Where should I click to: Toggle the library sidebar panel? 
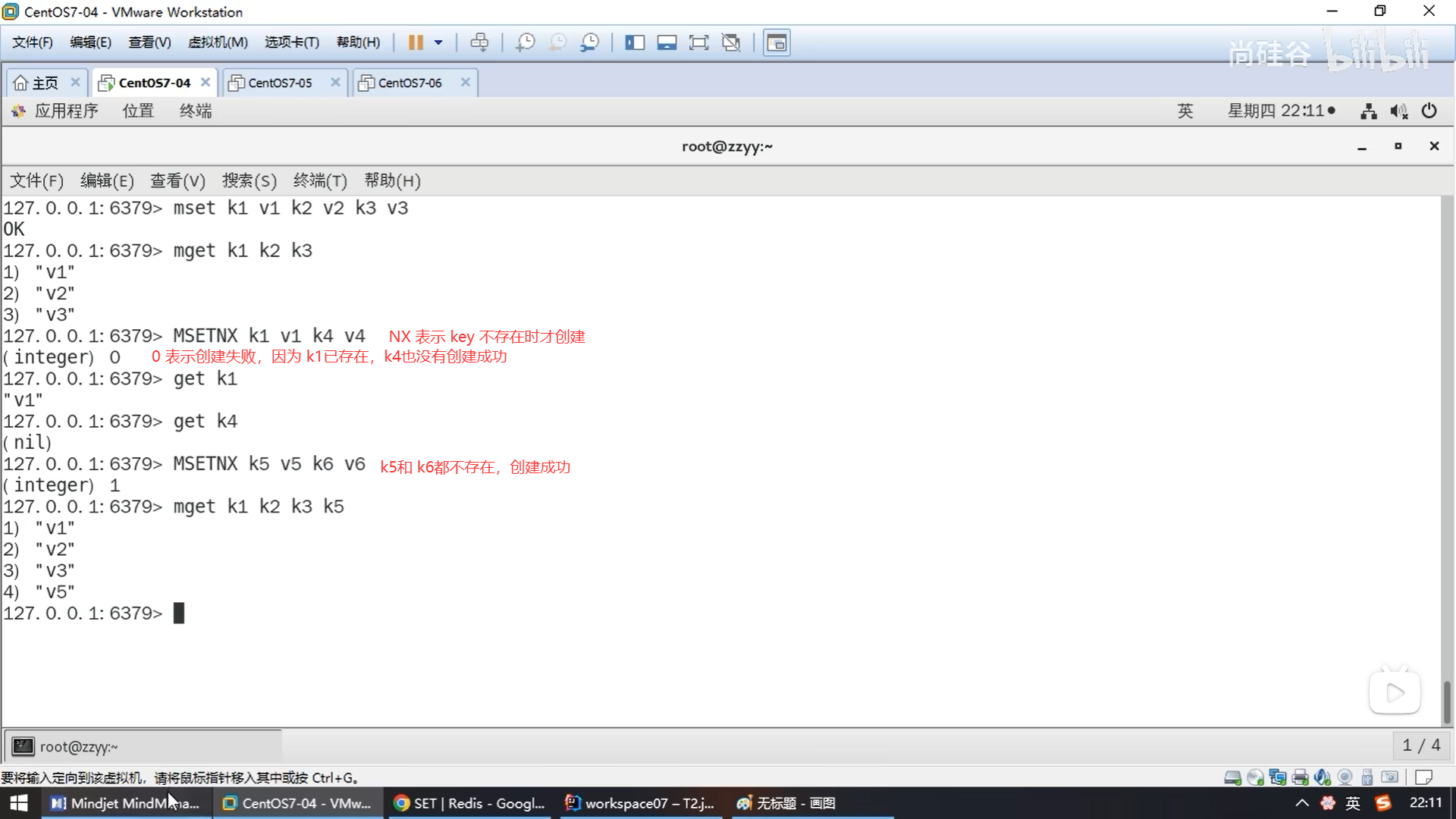(634, 42)
